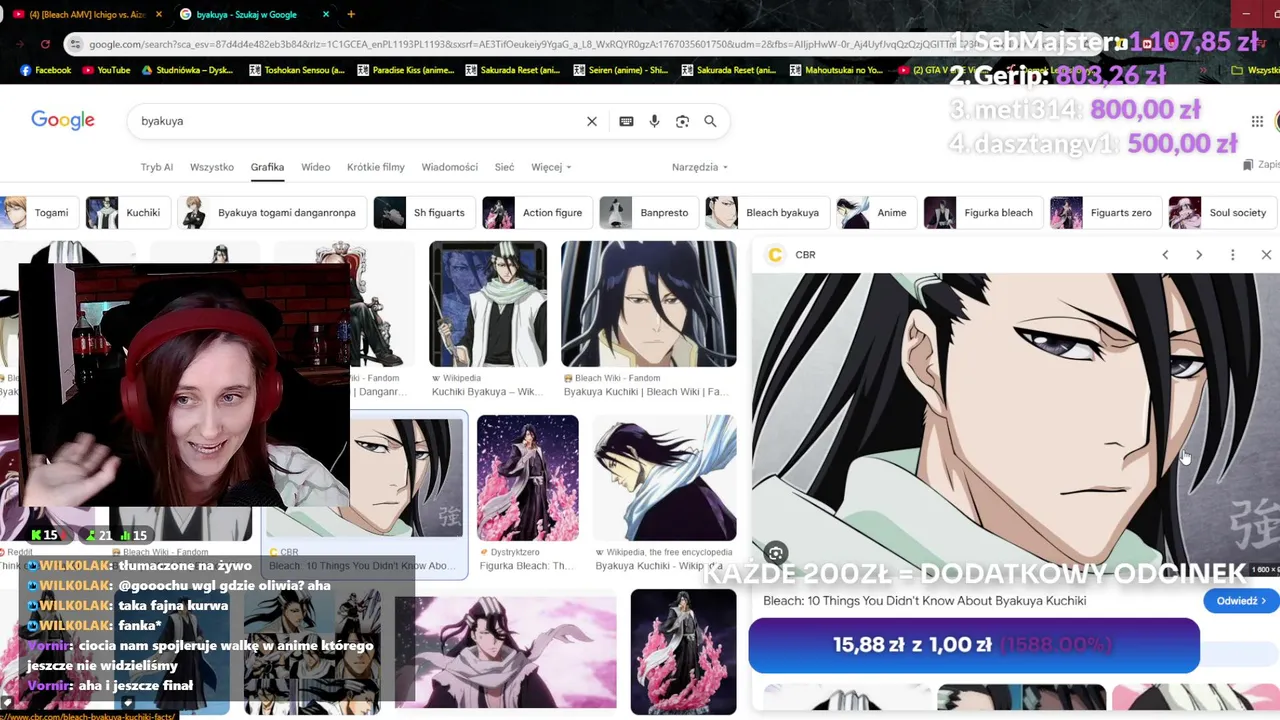Filter images by the Sh figuarts chip
The height and width of the screenshot is (720, 1280).
(x=424, y=213)
